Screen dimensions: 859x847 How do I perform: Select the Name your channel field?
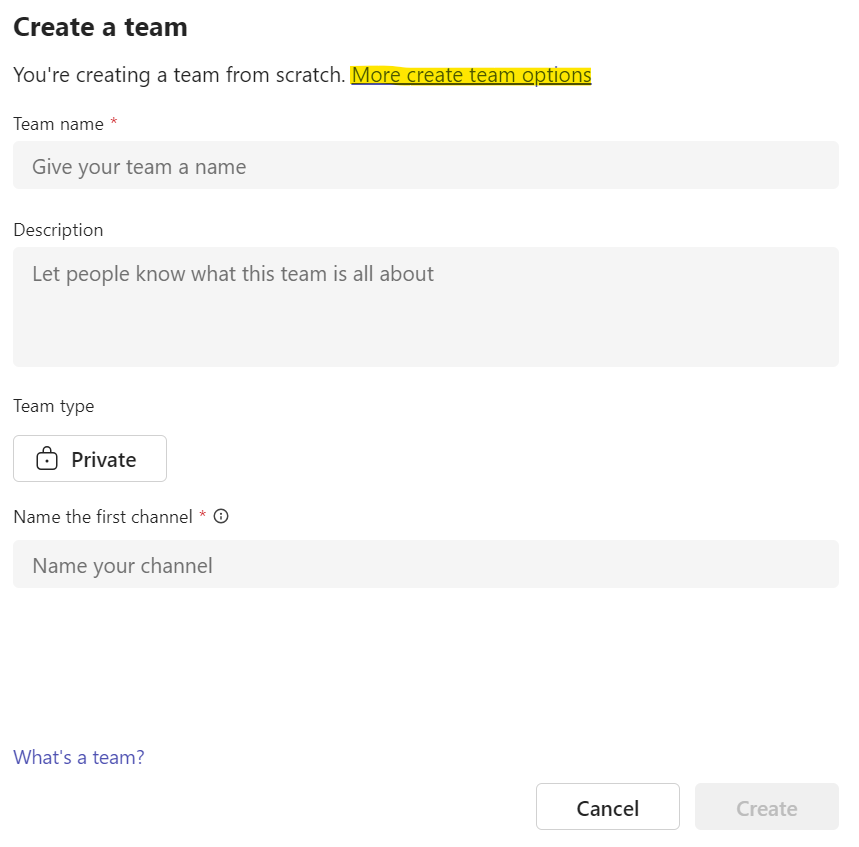tap(426, 564)
